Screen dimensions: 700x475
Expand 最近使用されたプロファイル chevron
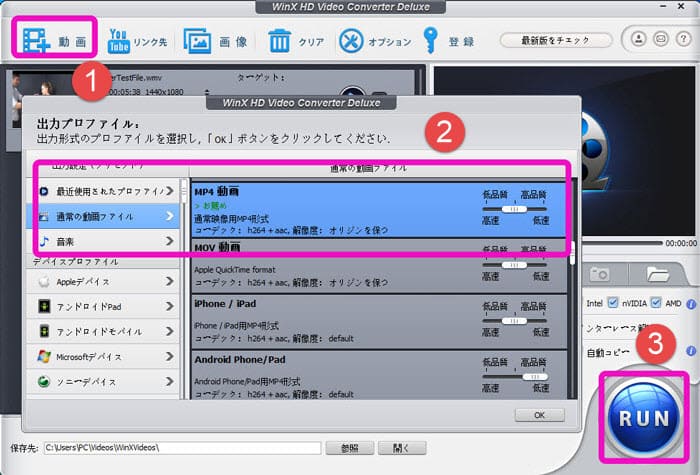[170, 191]
